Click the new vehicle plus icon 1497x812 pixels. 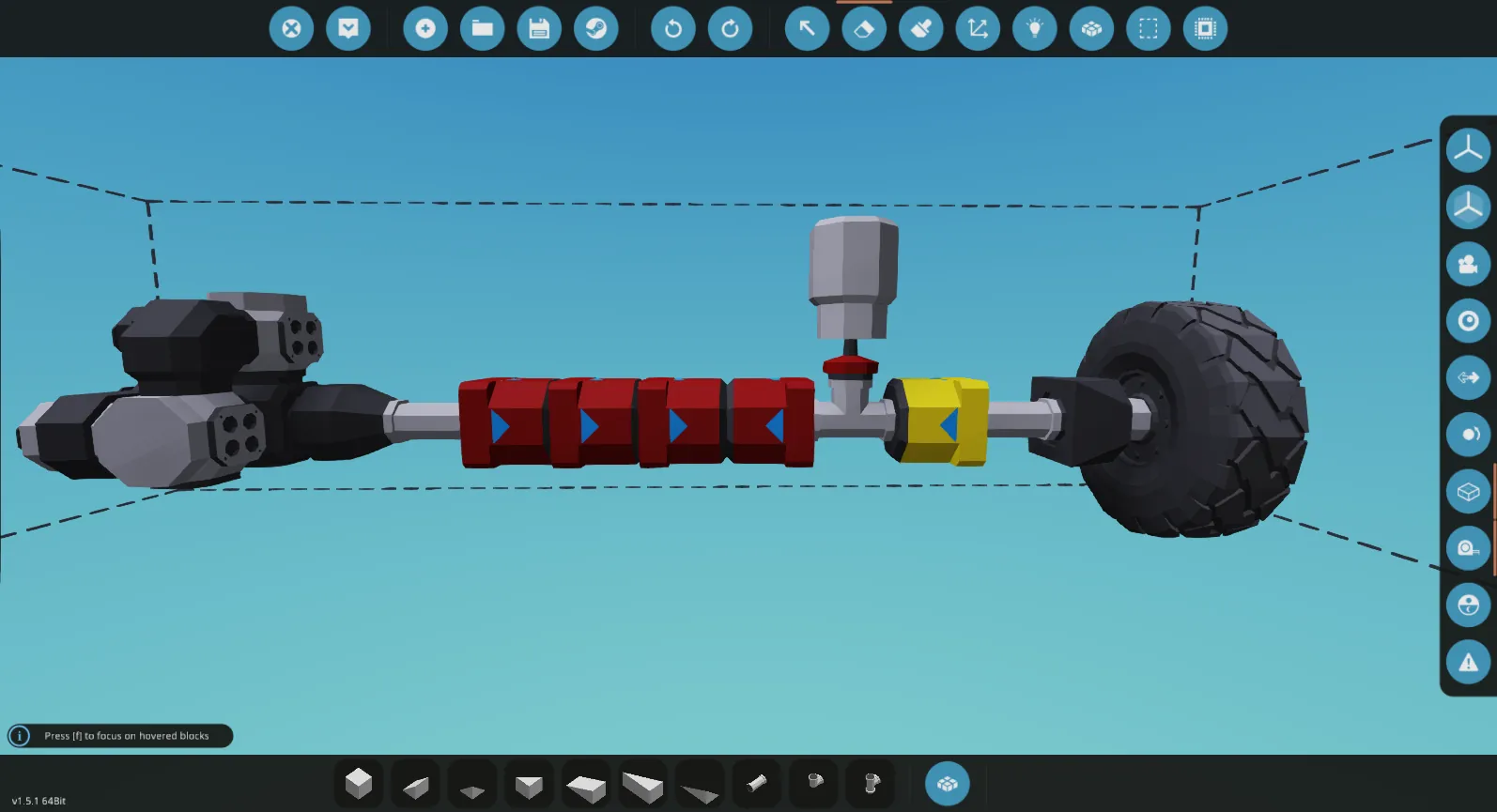(425, 28)
